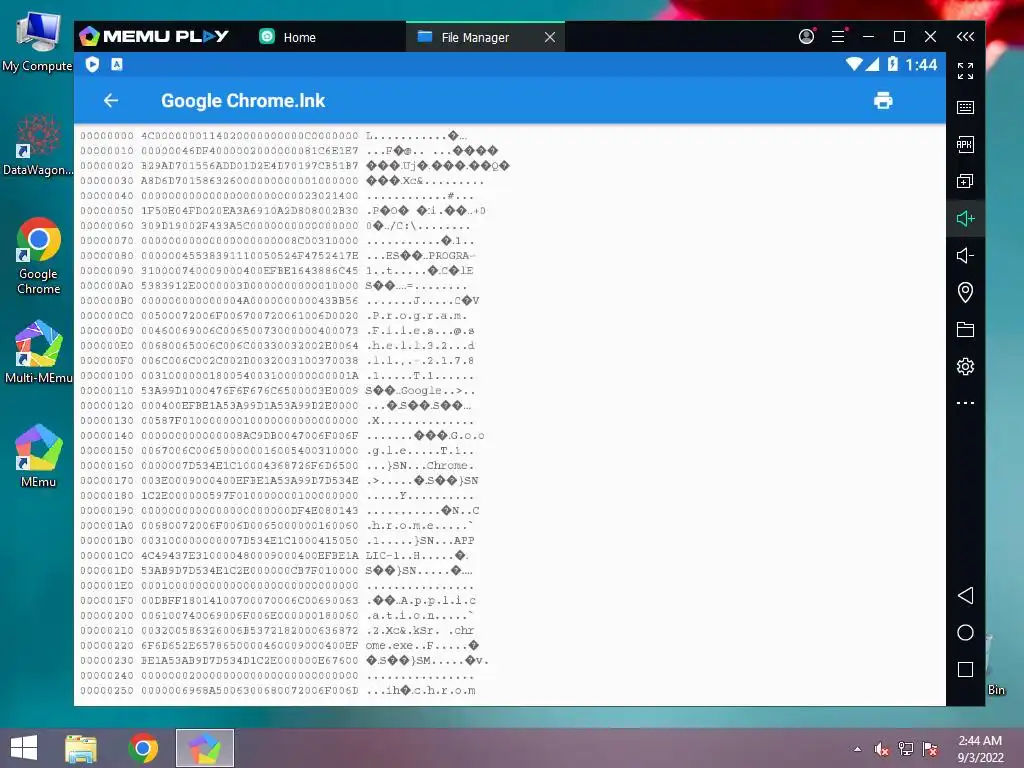Open the keyboard mapping tool
Viewport: 1024px width, 768px height.
[x=965, y=107]
